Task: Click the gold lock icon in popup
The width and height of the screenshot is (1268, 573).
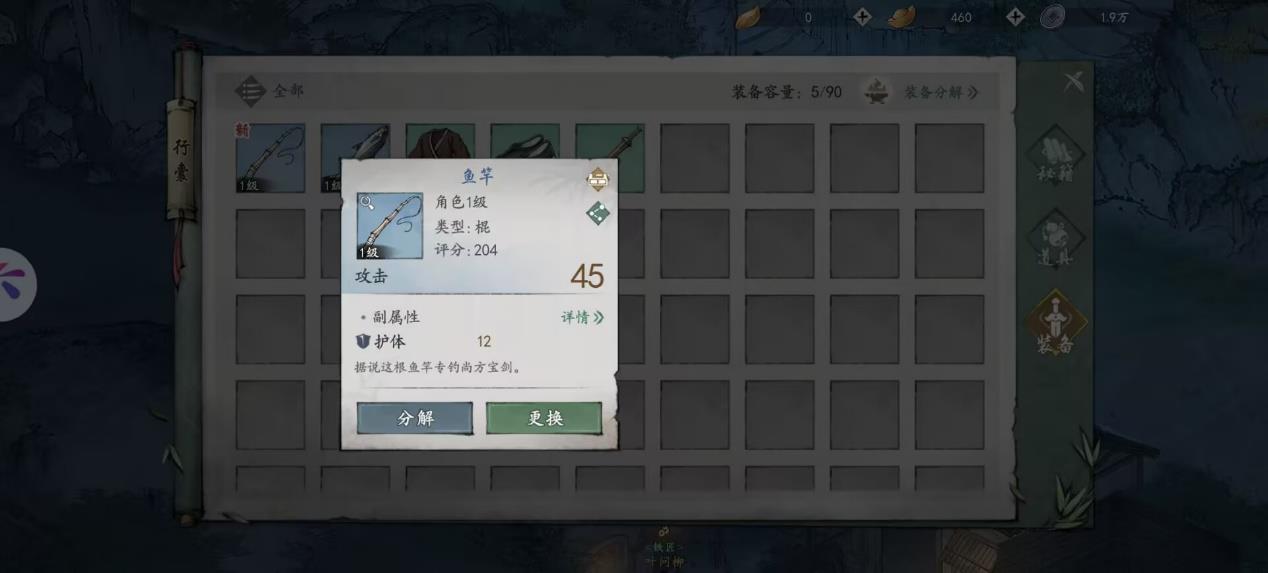Action: [x=597, y=180]
